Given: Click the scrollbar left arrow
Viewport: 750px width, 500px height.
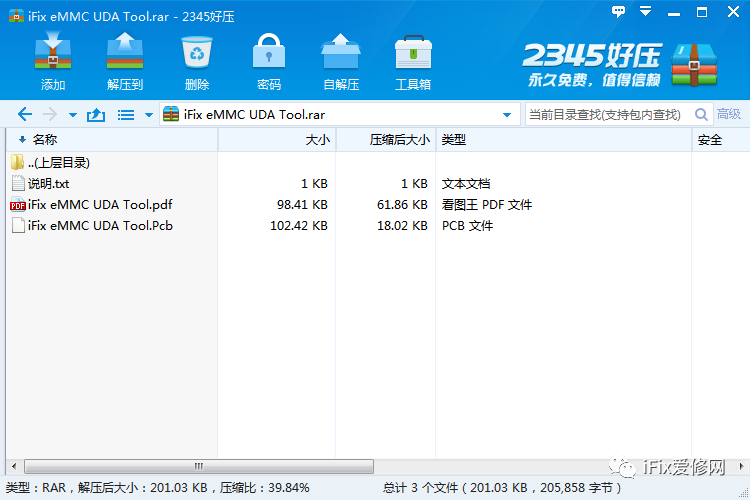Looking at the screenshot, I should tap(14, 466).
